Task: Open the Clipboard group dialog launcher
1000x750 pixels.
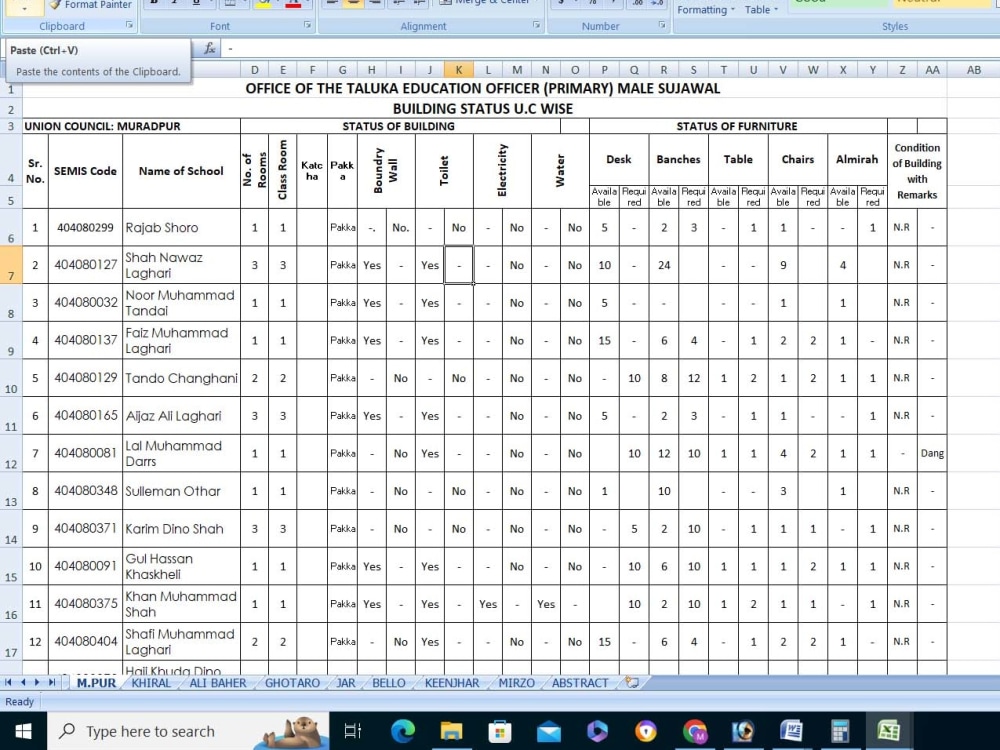Action: (129, 26)
